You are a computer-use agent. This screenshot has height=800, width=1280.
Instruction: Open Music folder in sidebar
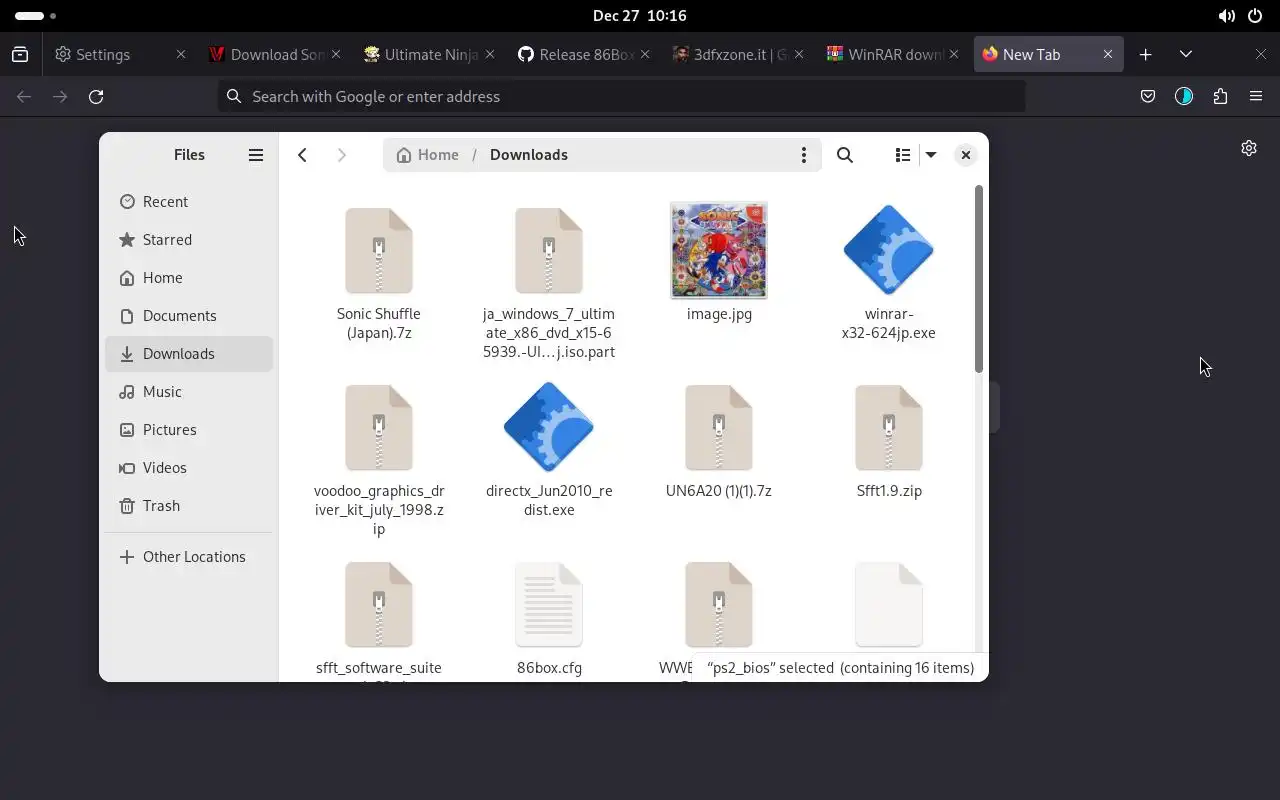click(188, 392)
